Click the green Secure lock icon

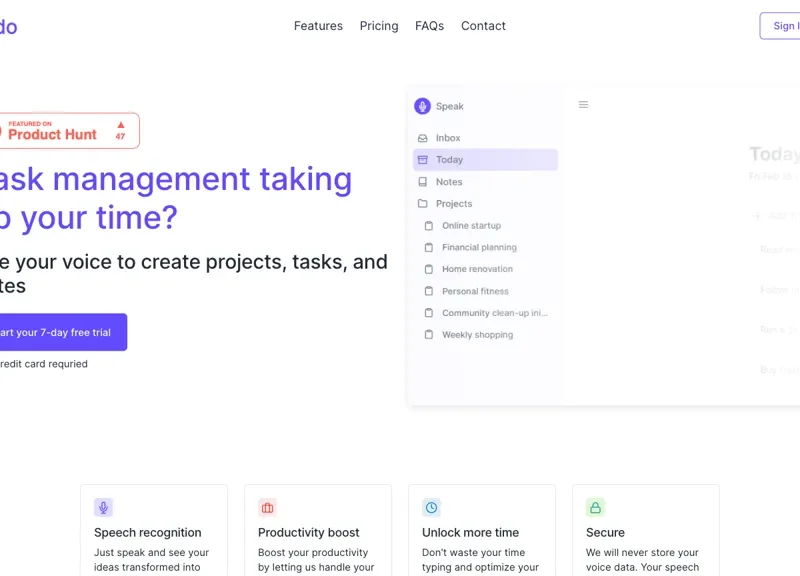coord(595,507)
